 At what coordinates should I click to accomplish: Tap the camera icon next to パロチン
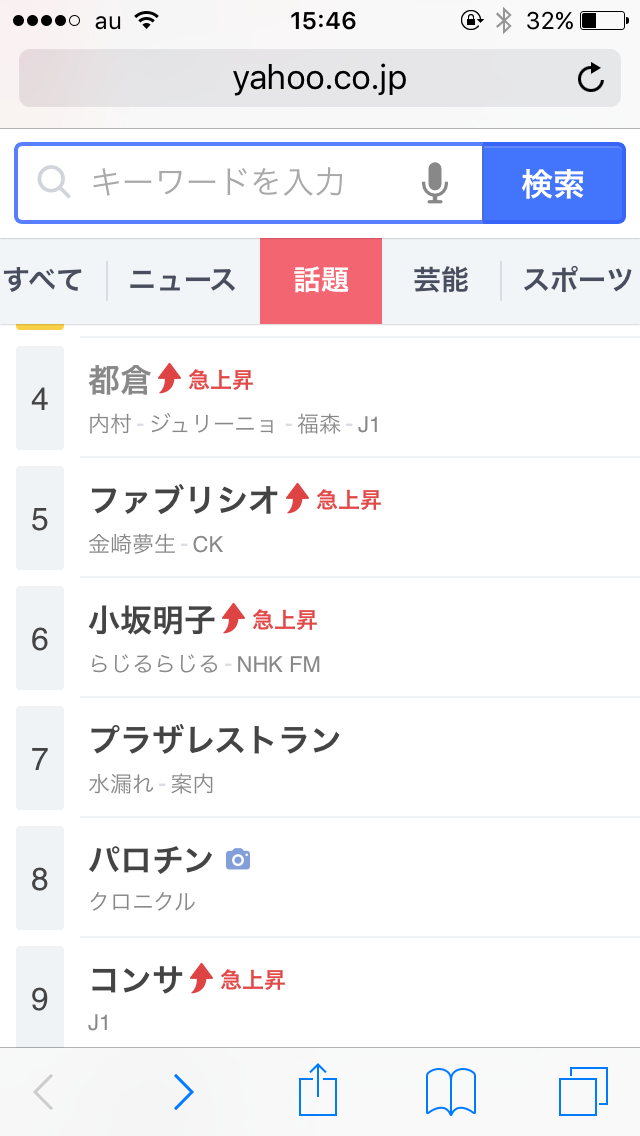[x=238, y=859]
